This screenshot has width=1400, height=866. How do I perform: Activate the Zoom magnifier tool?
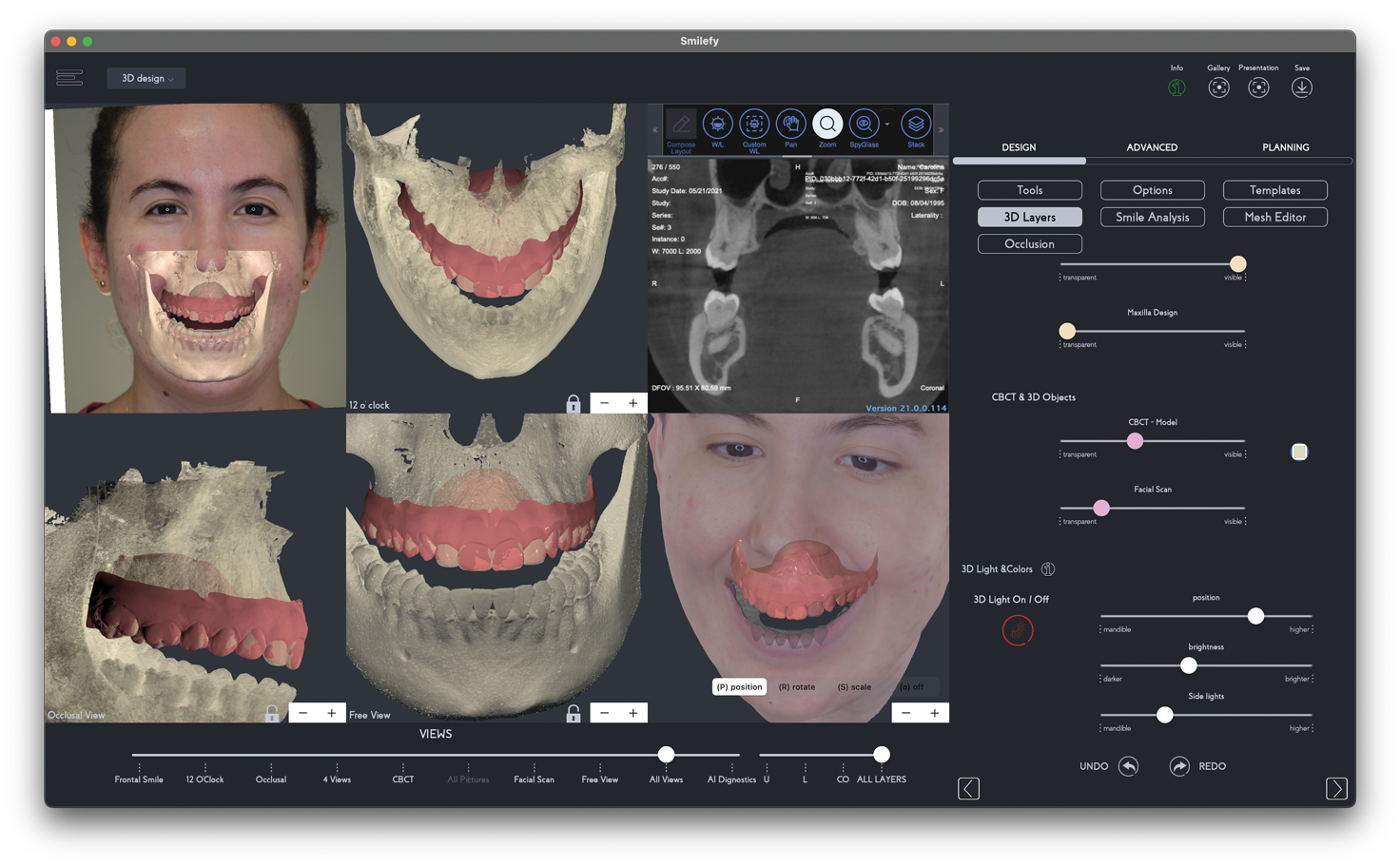827,125
